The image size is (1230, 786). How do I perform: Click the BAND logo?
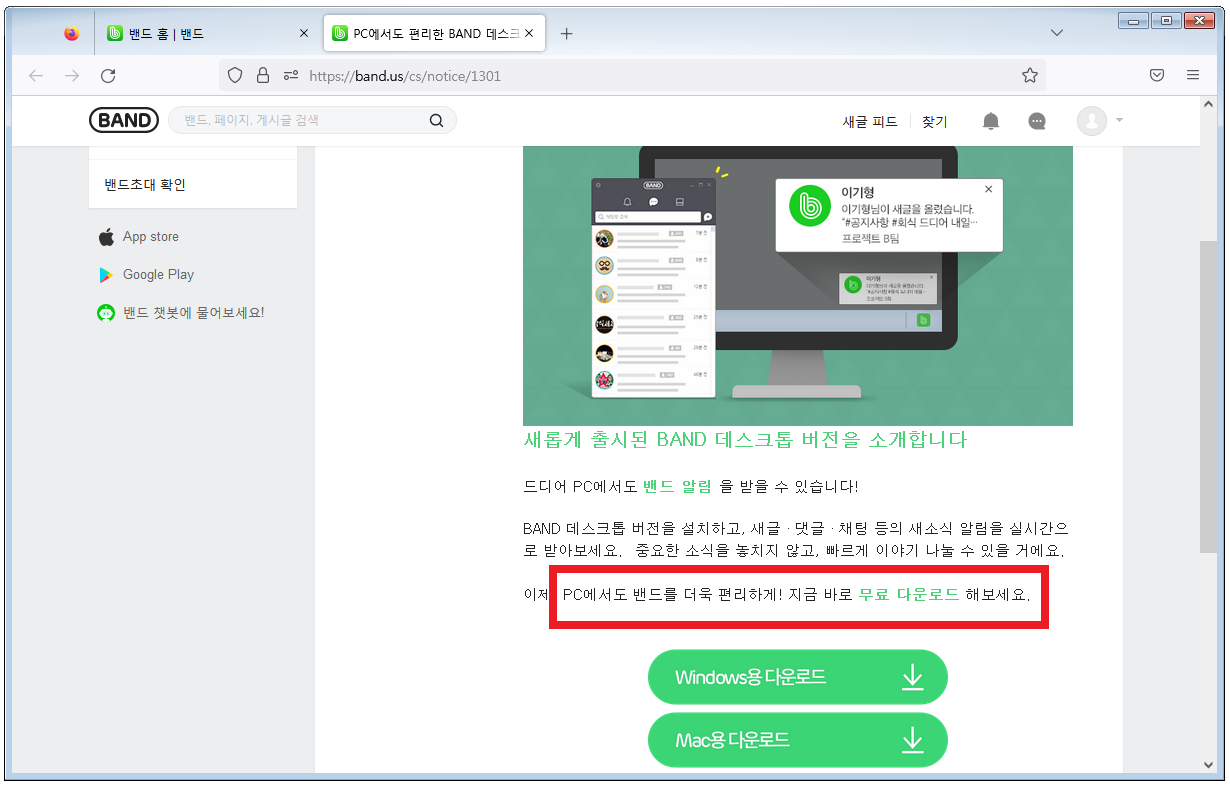124,121
